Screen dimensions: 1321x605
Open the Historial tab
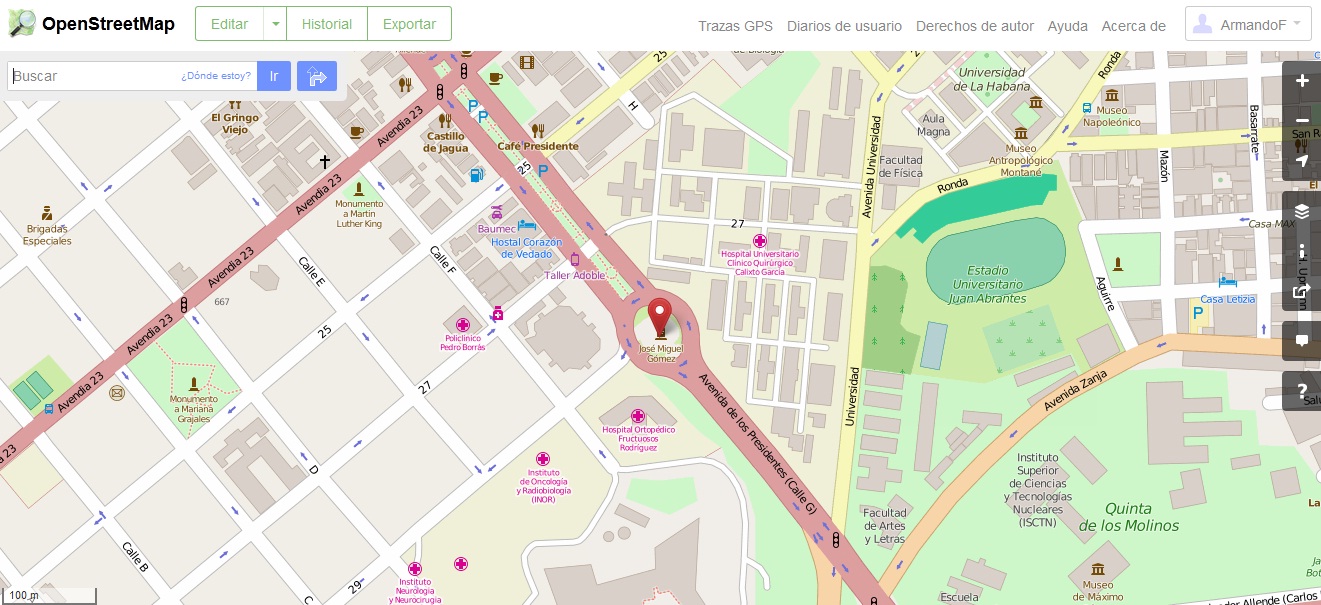click(x=326, y=24)
